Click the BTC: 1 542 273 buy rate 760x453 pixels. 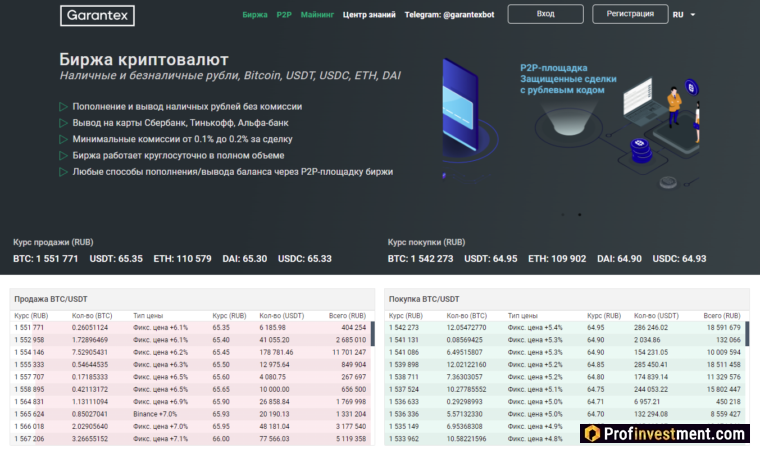[420, 259]
